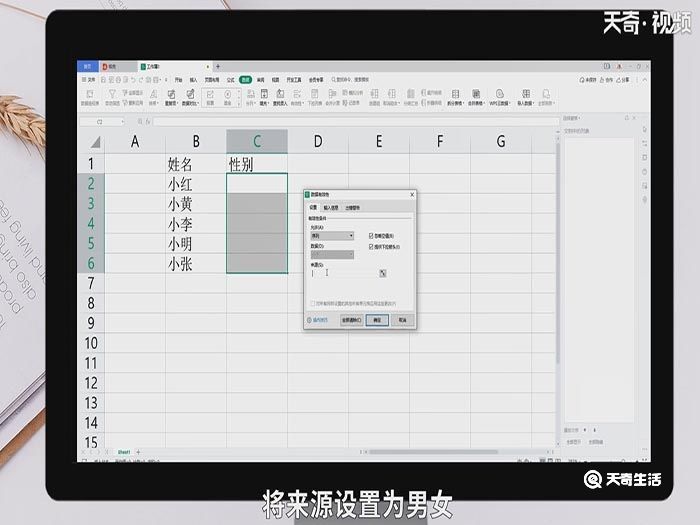This screenshot has height=525, width=700.
Task: Click the range selector icon in dialog
Action: (383, 273)
